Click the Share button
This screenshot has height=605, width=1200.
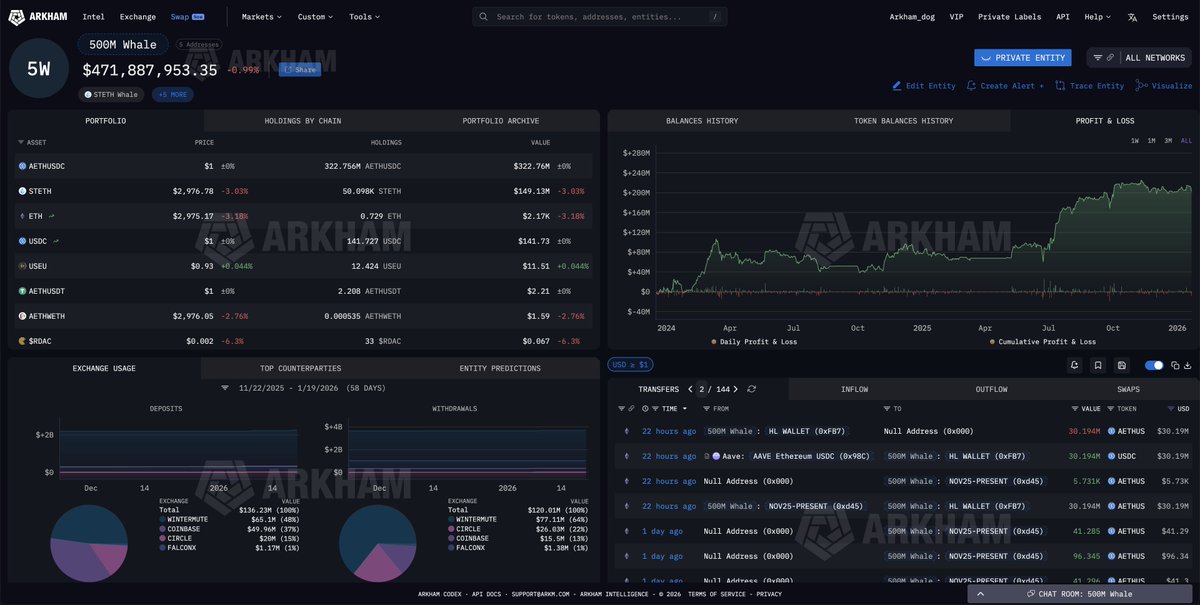click(300, 69)
